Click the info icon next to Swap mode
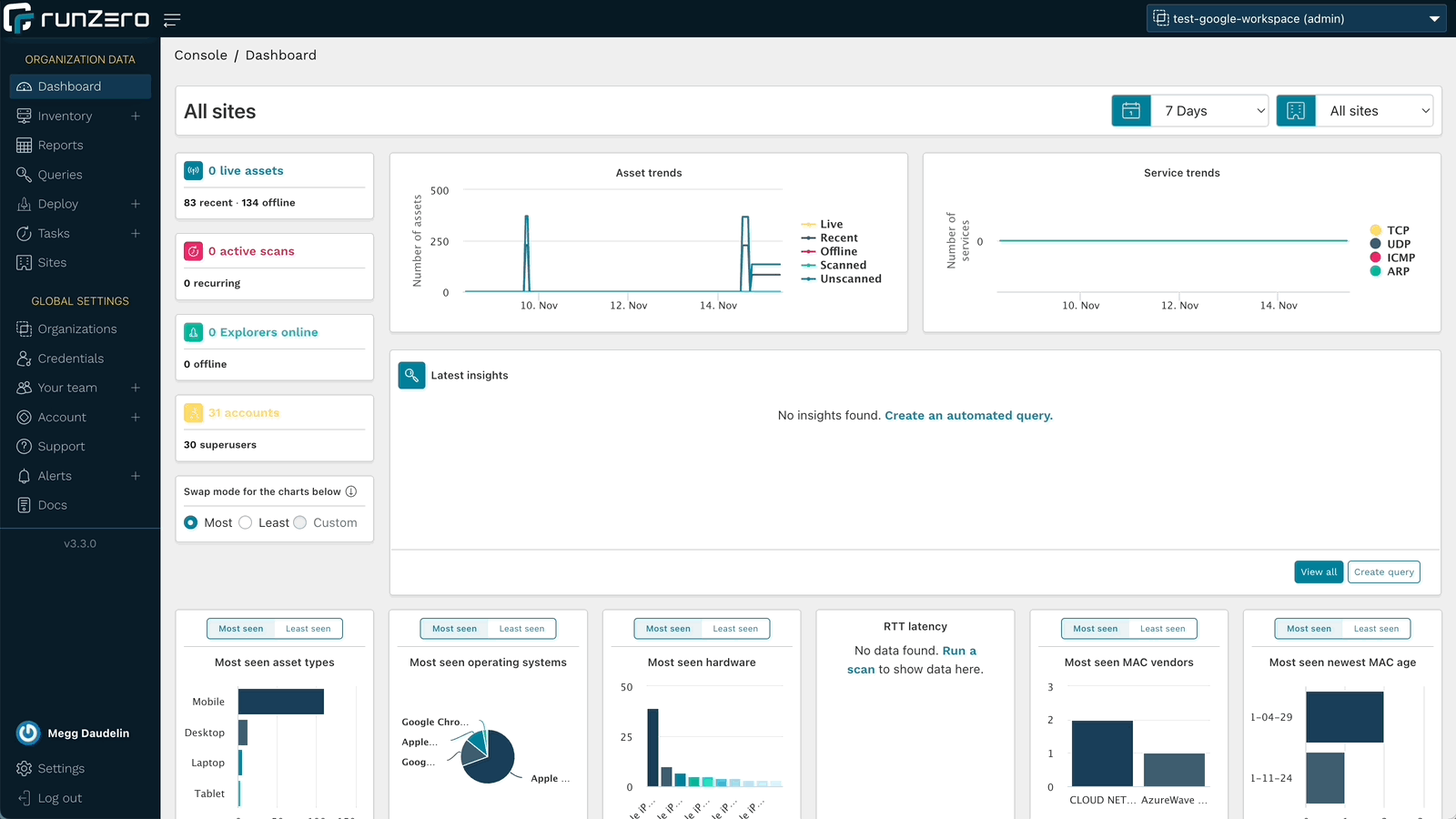Screen dimensions: 1456x819 point(351,491)
